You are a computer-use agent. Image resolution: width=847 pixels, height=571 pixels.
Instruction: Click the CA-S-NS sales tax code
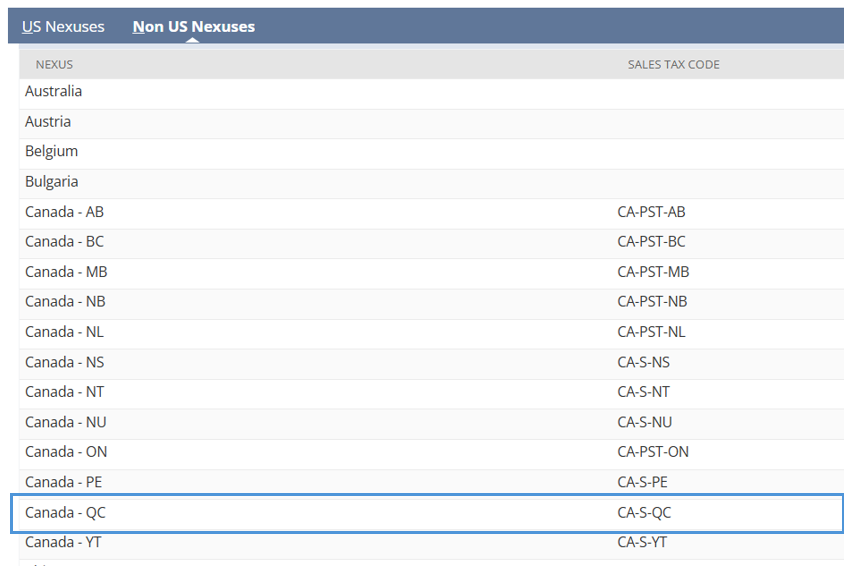(643, 362)
